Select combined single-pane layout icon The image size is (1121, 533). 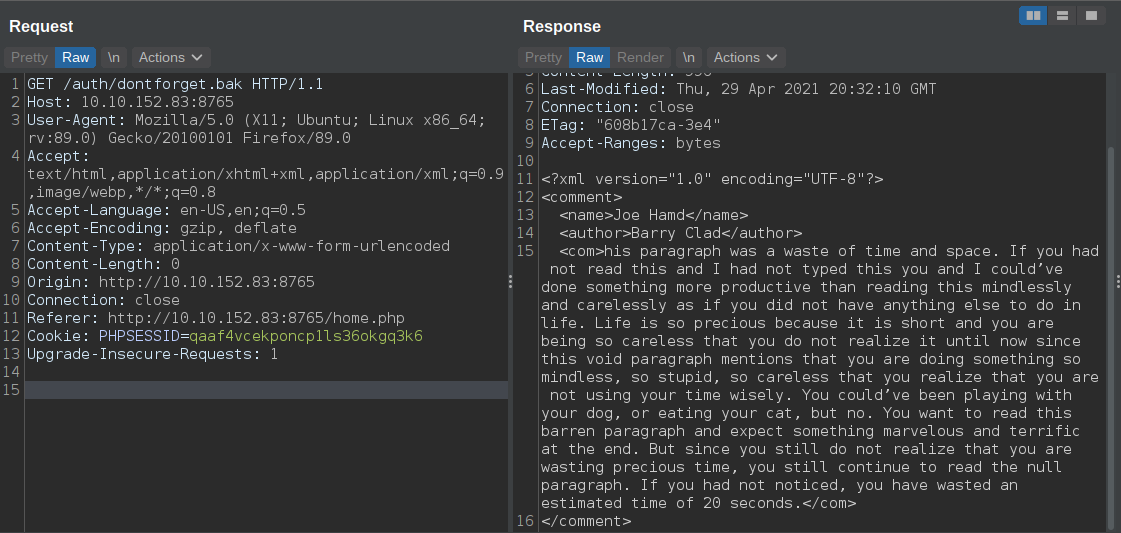coord(1091,16)
